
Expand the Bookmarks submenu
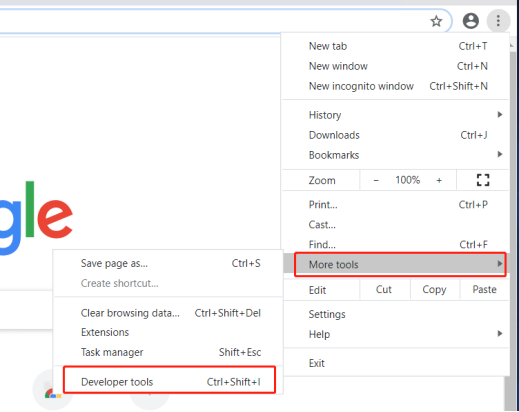[395, 155]
